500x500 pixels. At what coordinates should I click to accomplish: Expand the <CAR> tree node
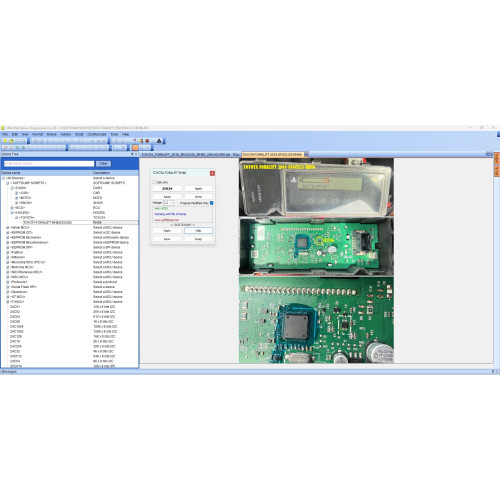[x=17, y=193]
